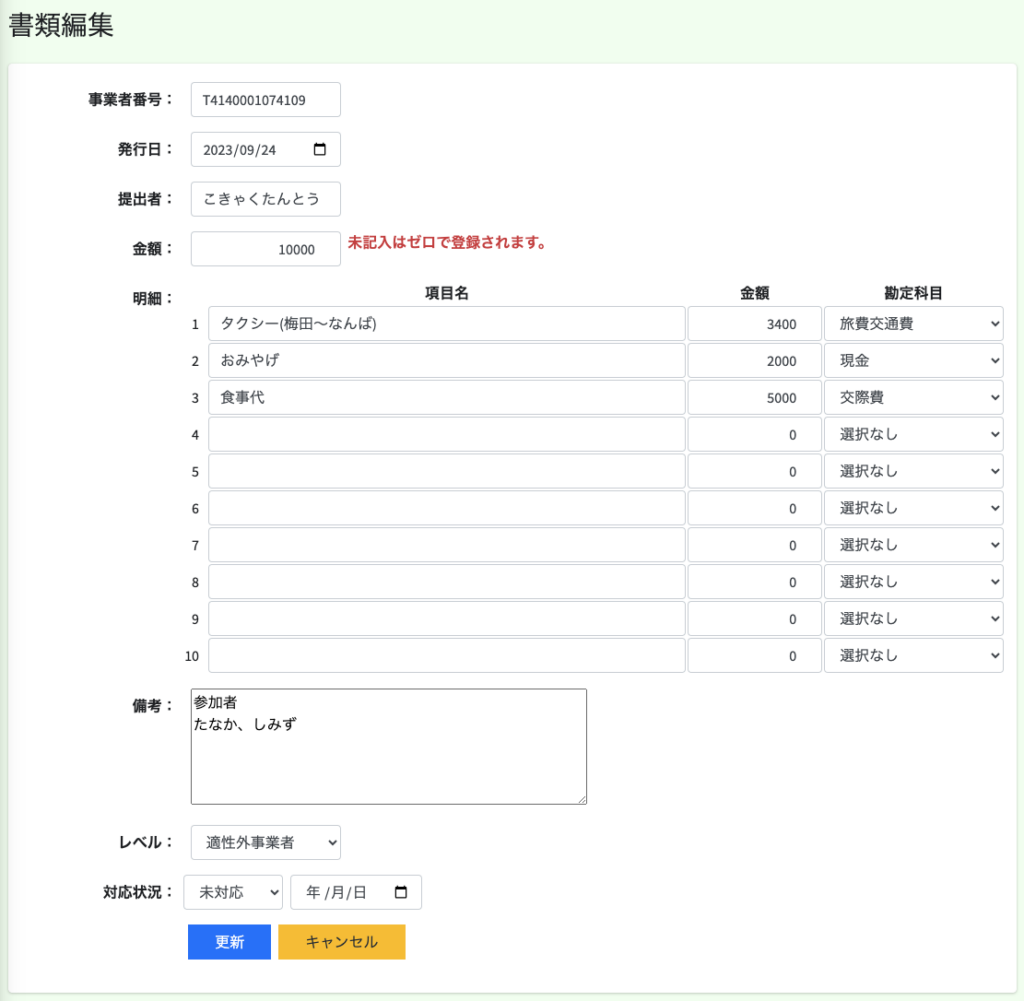1024x1001 pixels.
Task: Open calendar picker for 発行日 date
Action: click(320, 150)
